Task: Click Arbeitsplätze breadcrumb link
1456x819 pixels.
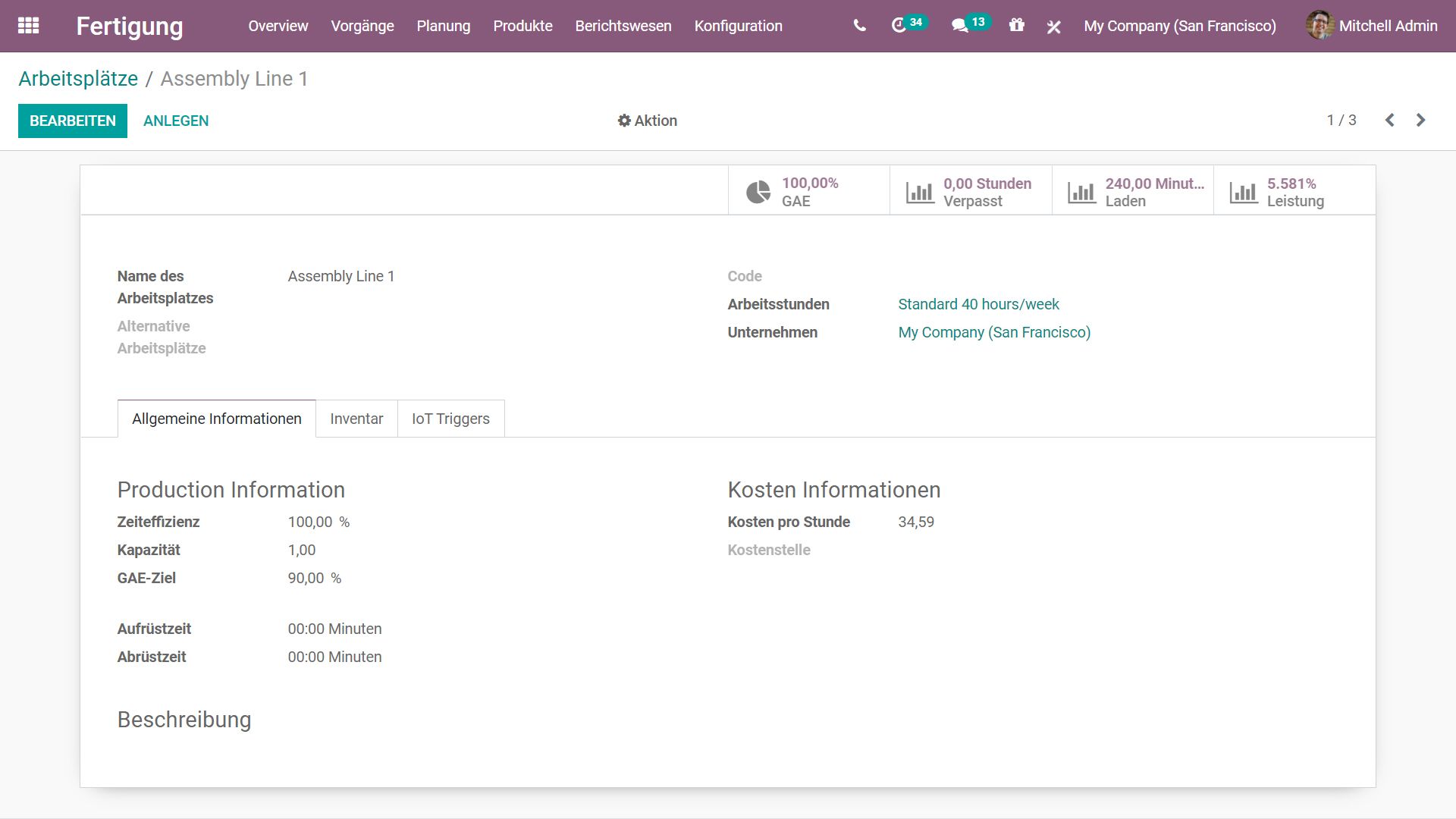Action: [78, 79]
